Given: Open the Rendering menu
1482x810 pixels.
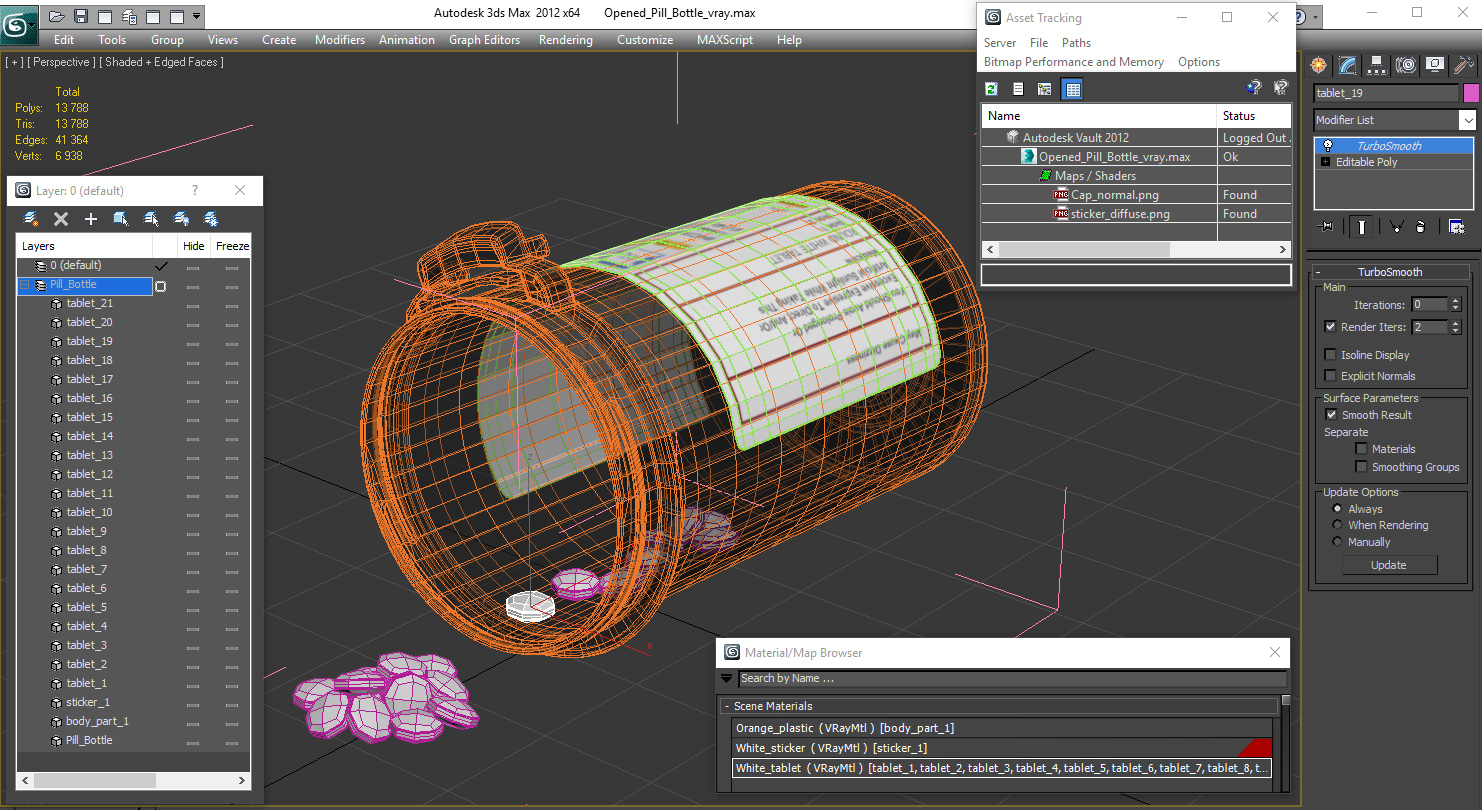Looking at the screenshot, I should coord(565,40).
